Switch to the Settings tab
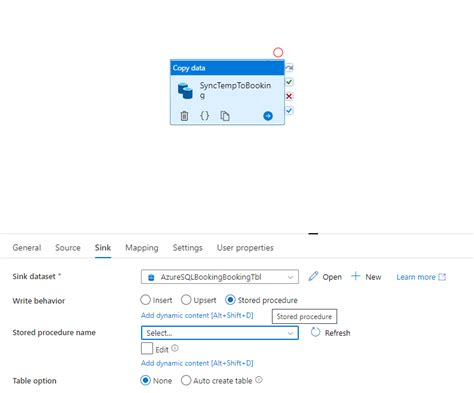Viewport: 474px width, 393px height. 188,248
